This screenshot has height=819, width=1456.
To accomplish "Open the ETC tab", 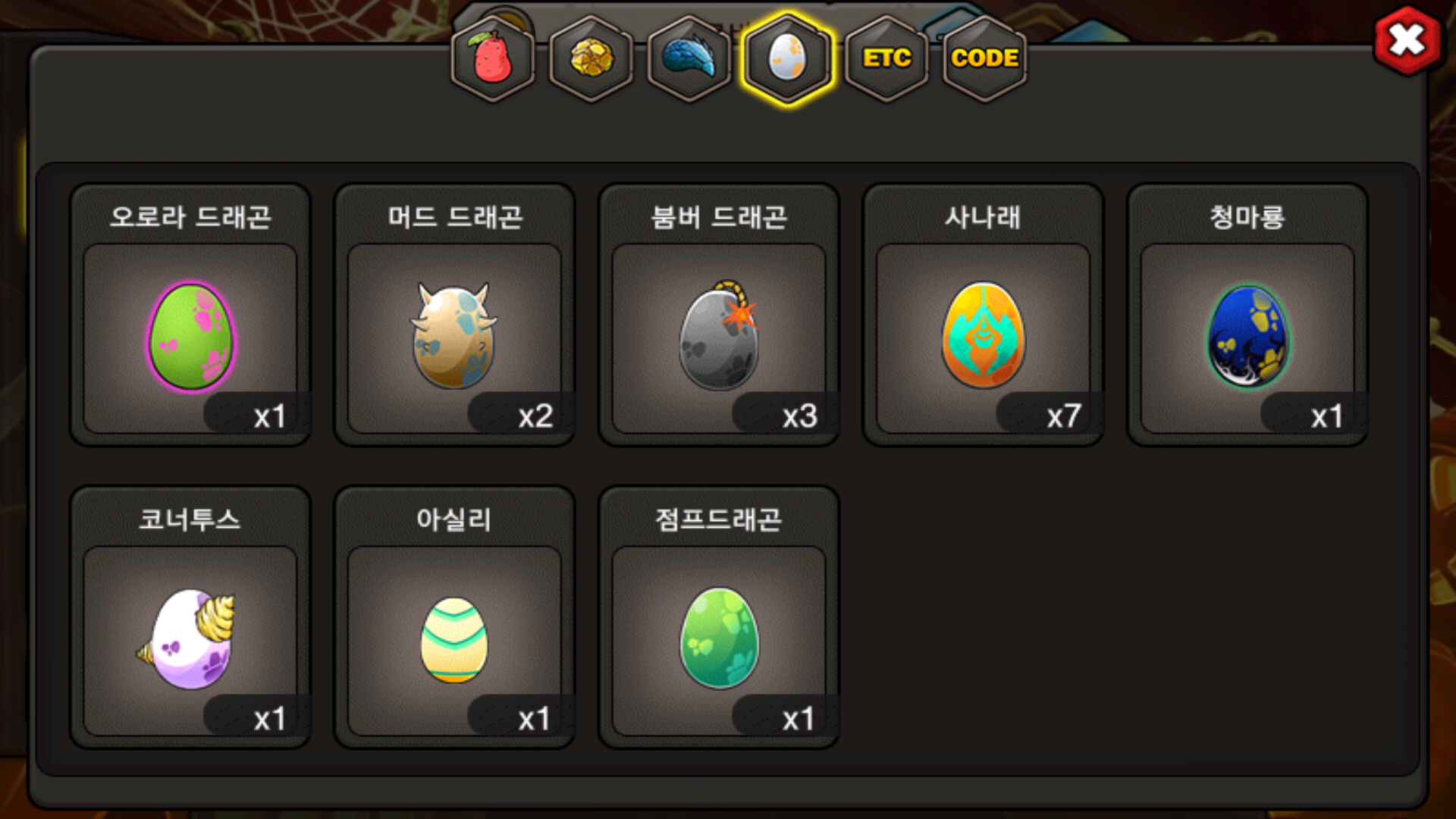I will [x=886, y=58].
